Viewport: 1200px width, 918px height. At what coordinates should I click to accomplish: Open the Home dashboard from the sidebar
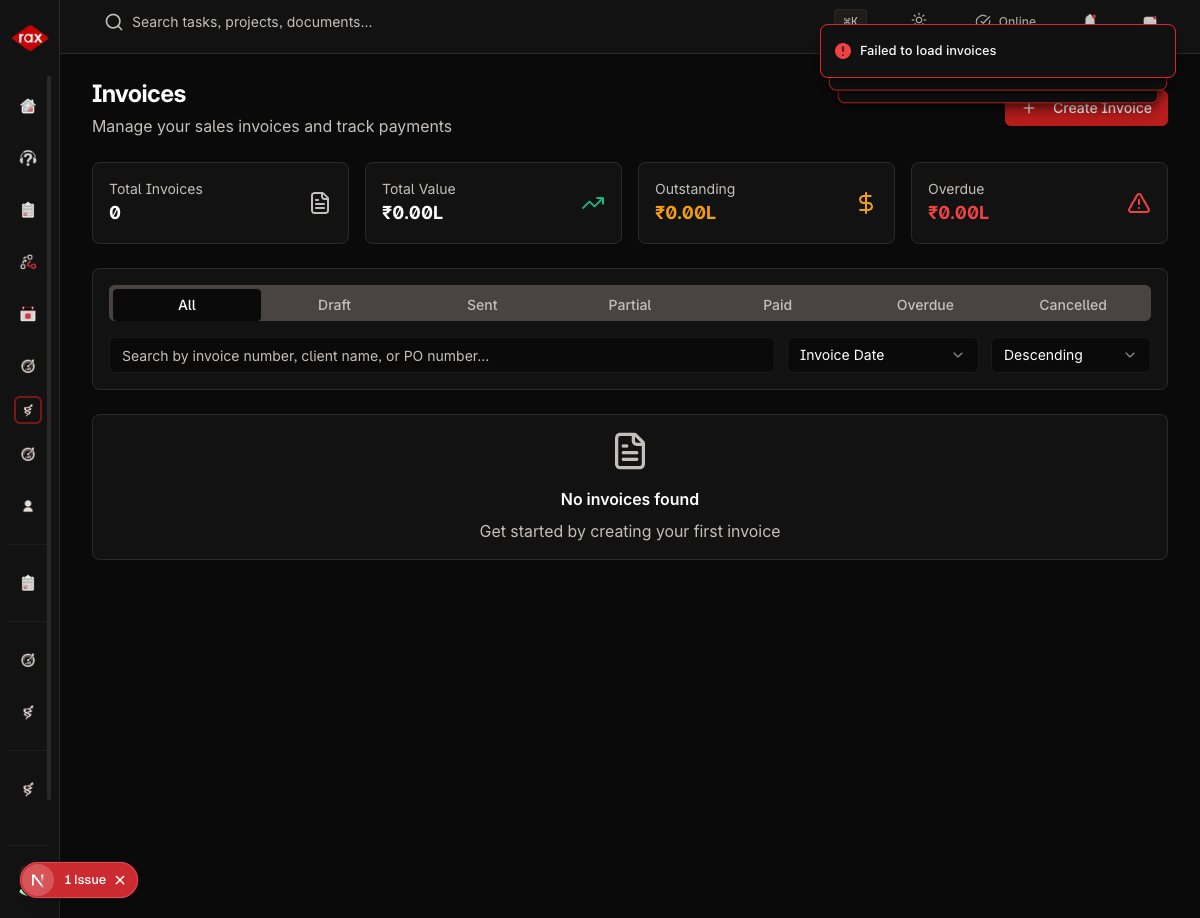(27, 106)
